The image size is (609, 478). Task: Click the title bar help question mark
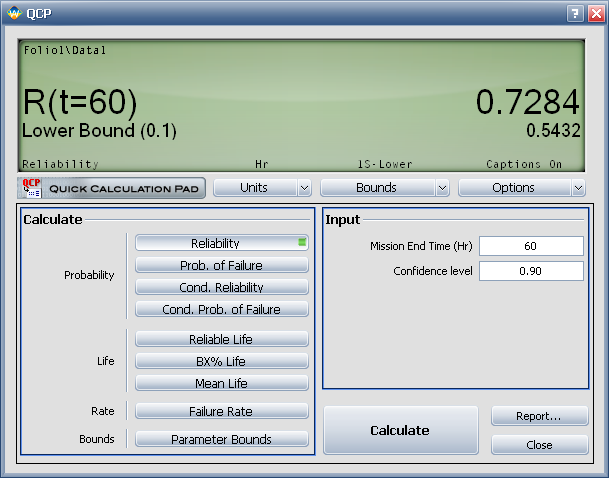575,13
